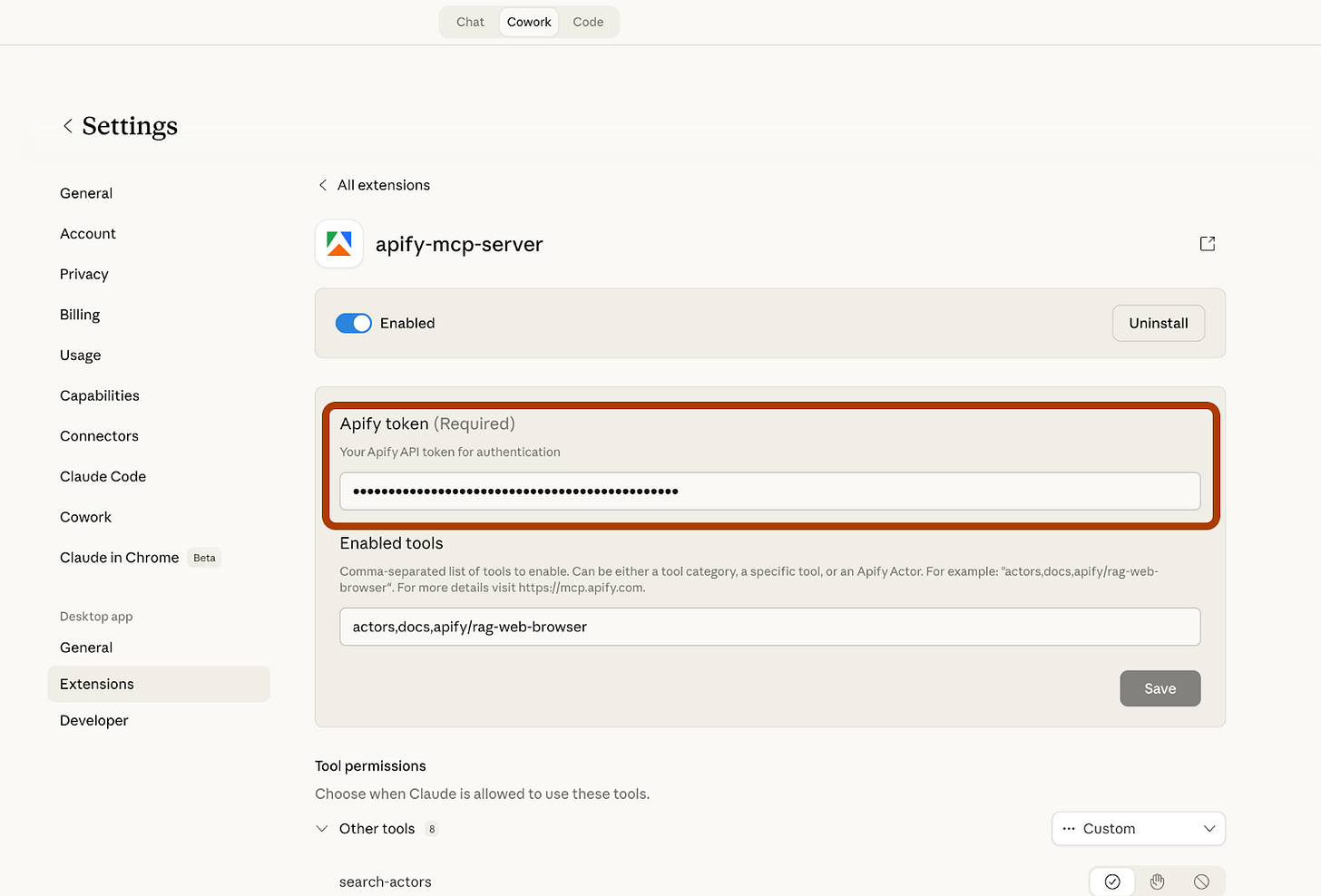Go back using the Settings back arrow
Viewport: 1321px width, 896px height.
click(x=67, y=126)
